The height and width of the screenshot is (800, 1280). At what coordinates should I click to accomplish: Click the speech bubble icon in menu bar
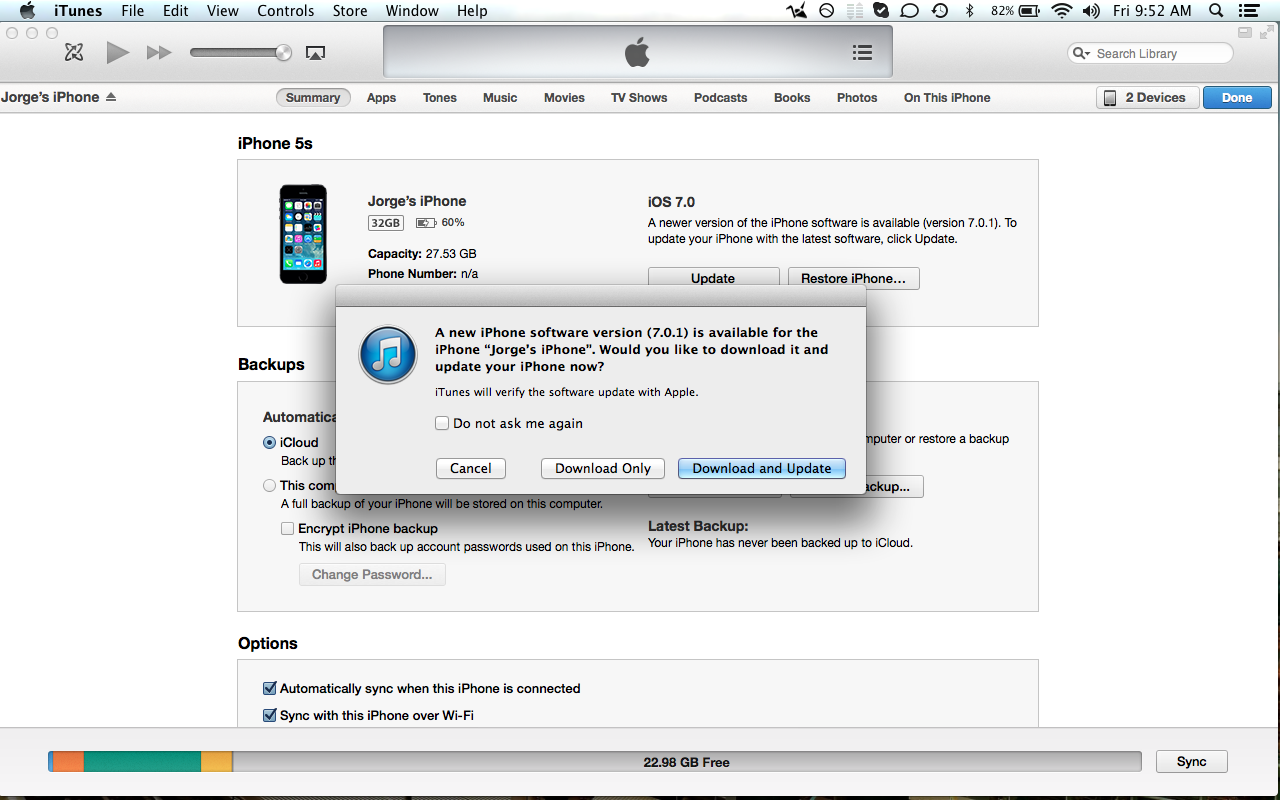(x=909, y=11)
